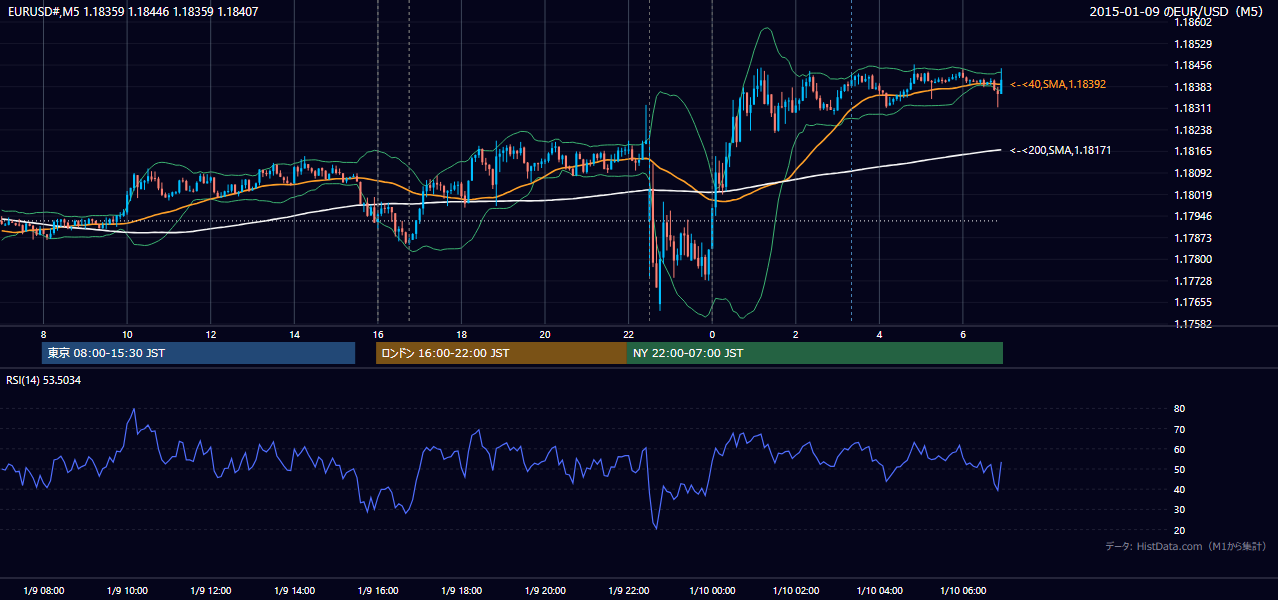This screenshot has width=1278, height=600.
Task: Click the '2015-01-09 のEUR/USD (M5)' header
Action: tap(1178, 11)
